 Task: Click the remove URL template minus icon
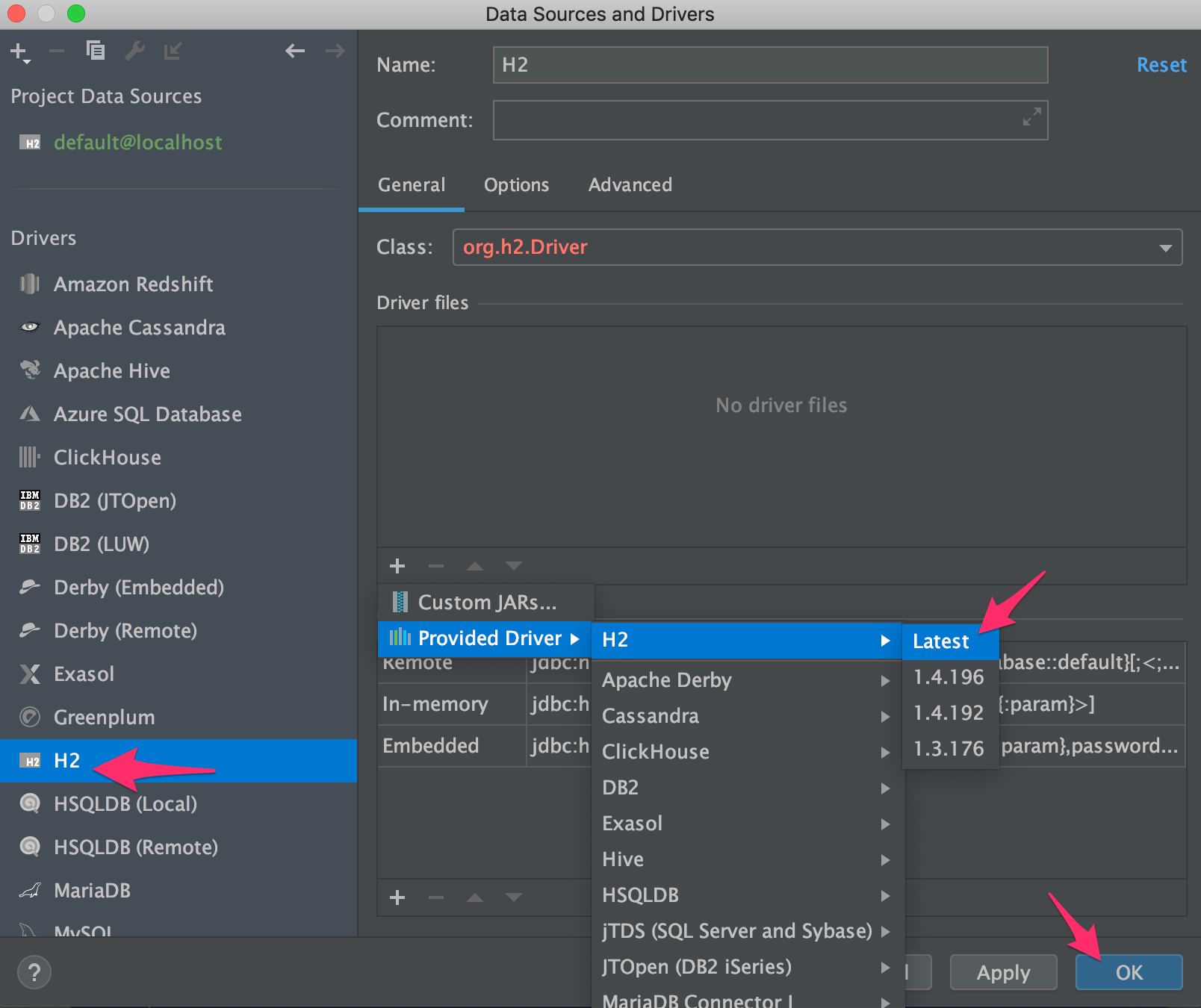click(x=436, y=897)
